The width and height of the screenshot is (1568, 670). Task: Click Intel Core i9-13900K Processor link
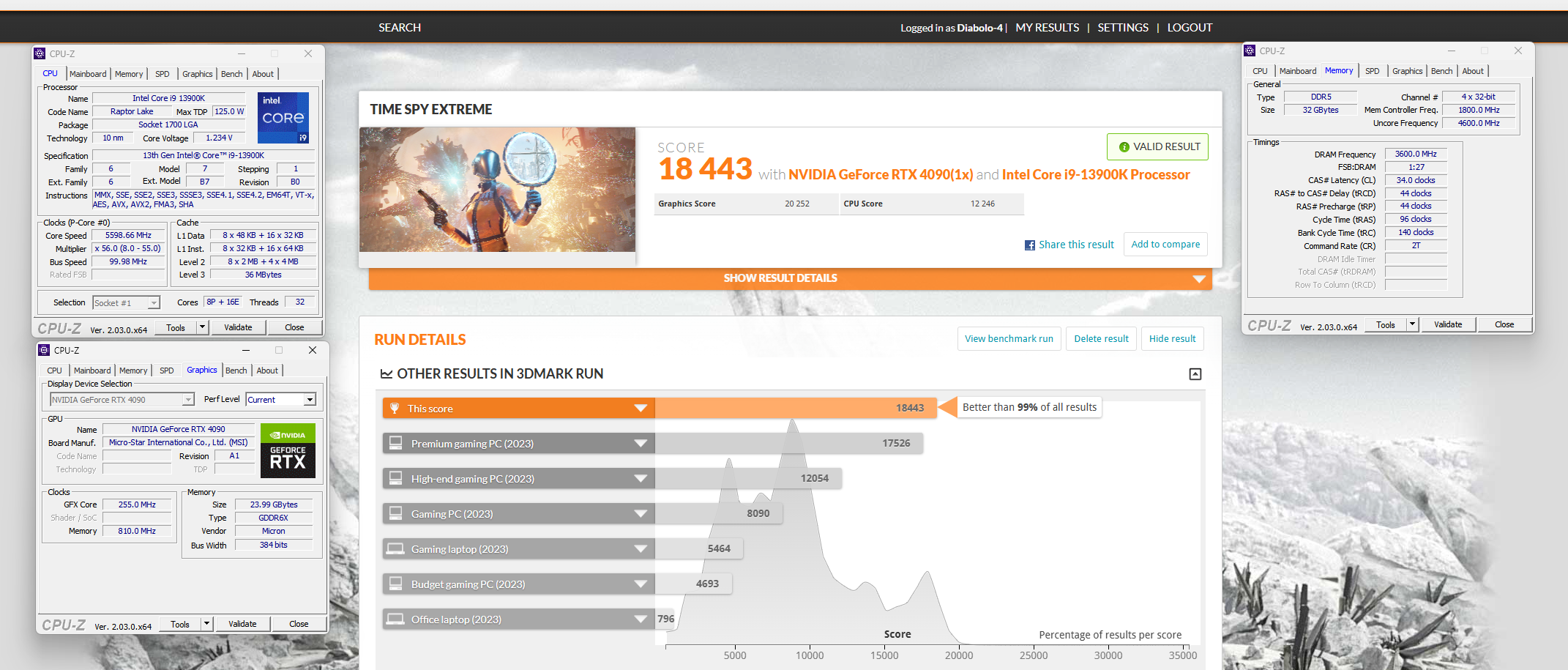click(x=1096, y=175)
